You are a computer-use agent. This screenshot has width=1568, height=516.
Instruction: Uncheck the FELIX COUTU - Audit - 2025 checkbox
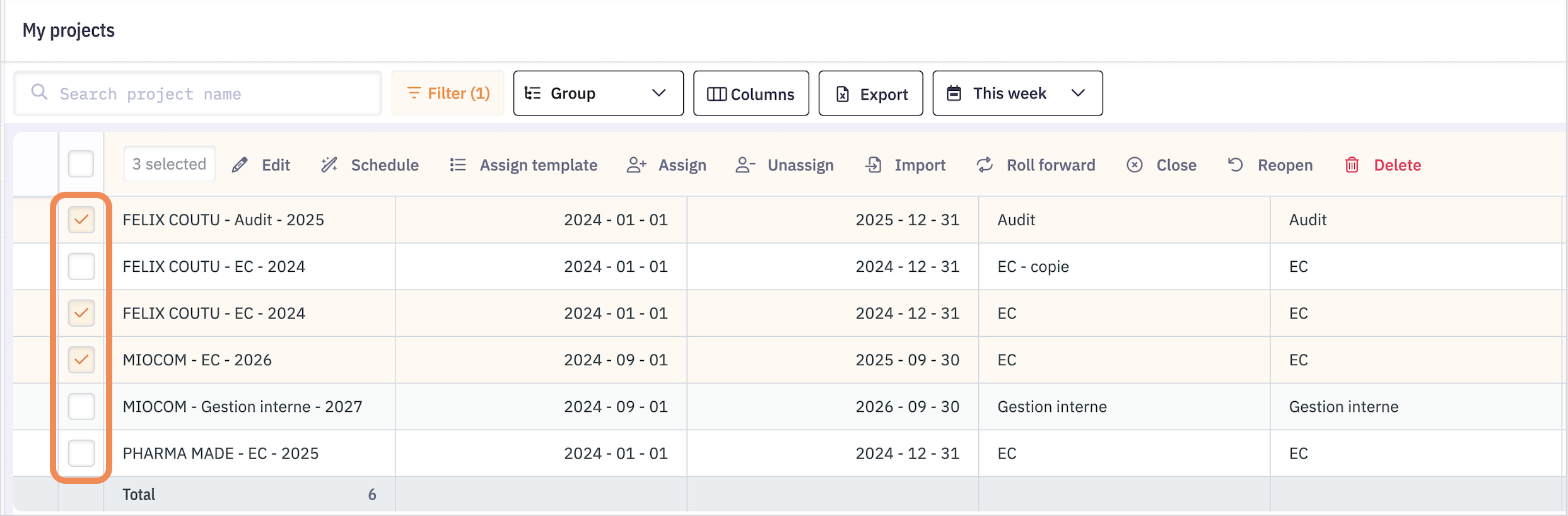click(81, 220)
